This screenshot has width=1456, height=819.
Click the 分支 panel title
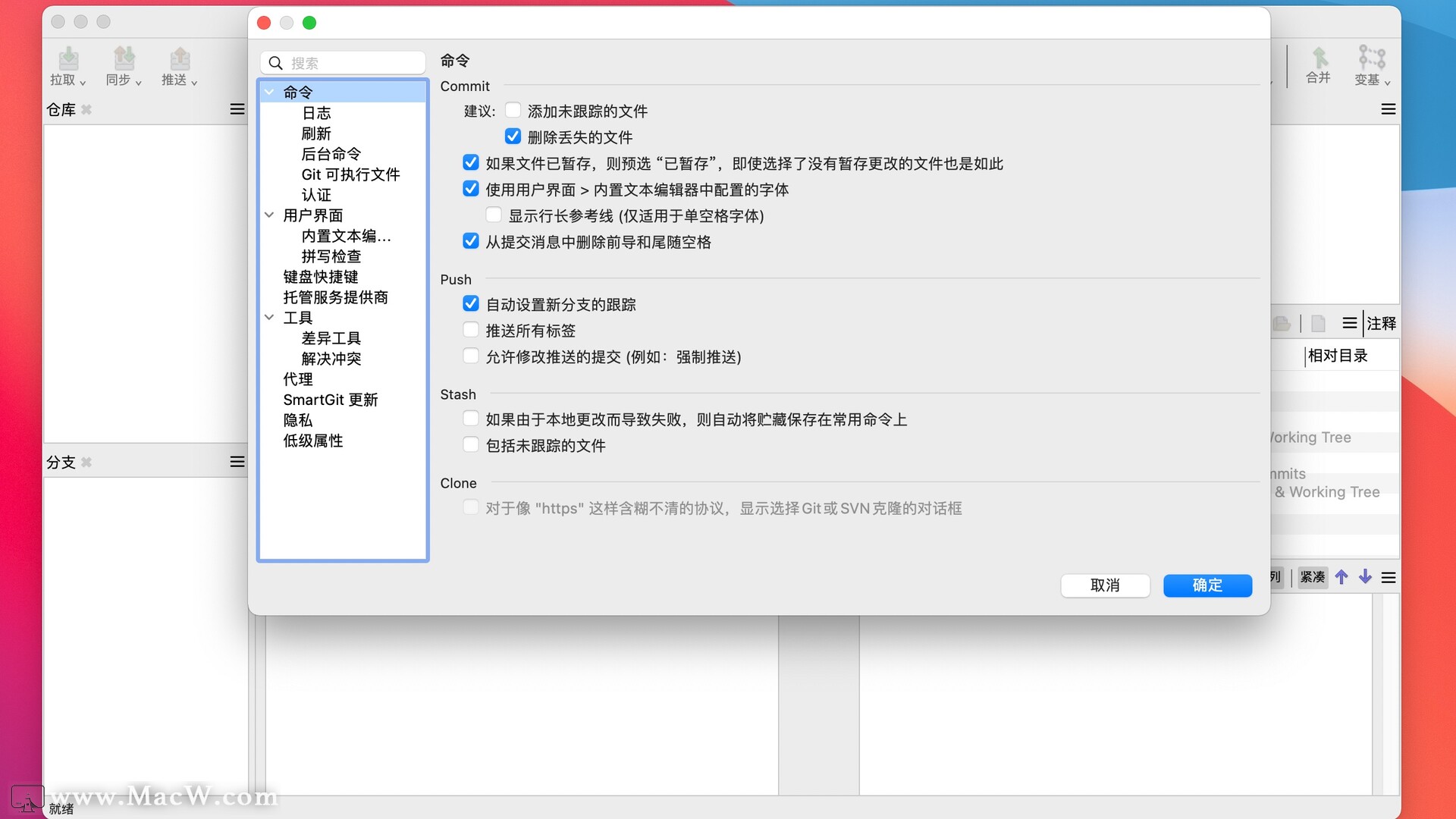61,463
